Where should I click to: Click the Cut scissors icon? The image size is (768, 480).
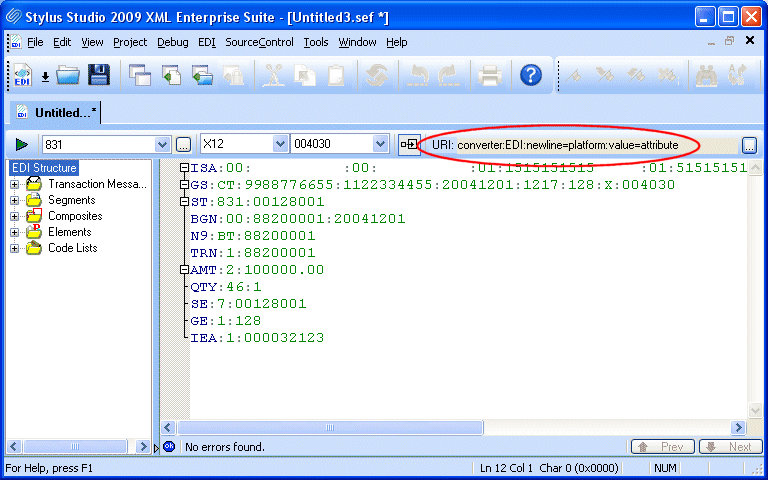pyautogui.click(x=273, y=76)
